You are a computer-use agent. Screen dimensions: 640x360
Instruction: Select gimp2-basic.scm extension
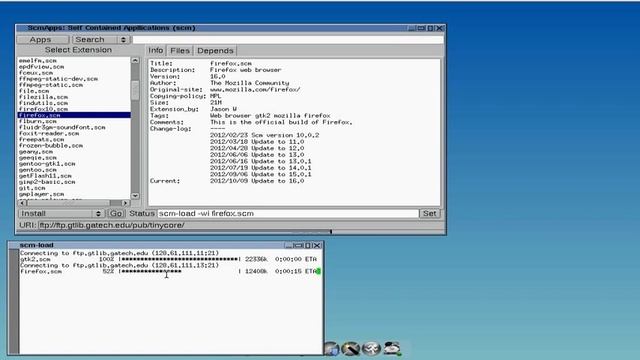pyautogui.click(x=74, y=182)
